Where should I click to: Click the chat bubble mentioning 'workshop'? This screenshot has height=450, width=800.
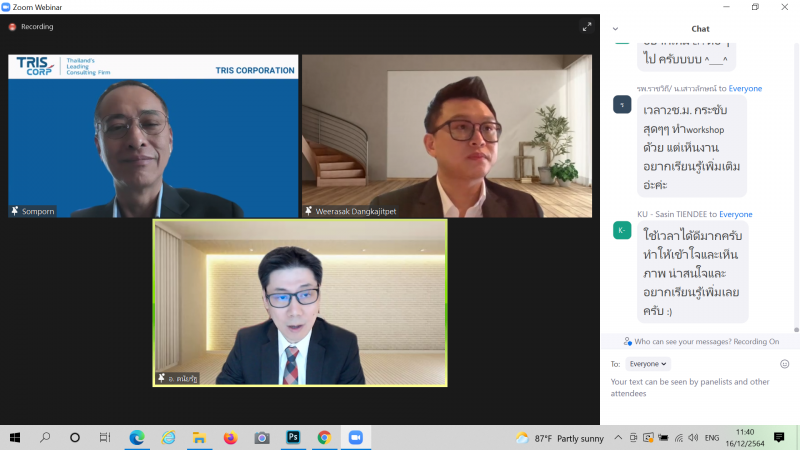(692, 147)
